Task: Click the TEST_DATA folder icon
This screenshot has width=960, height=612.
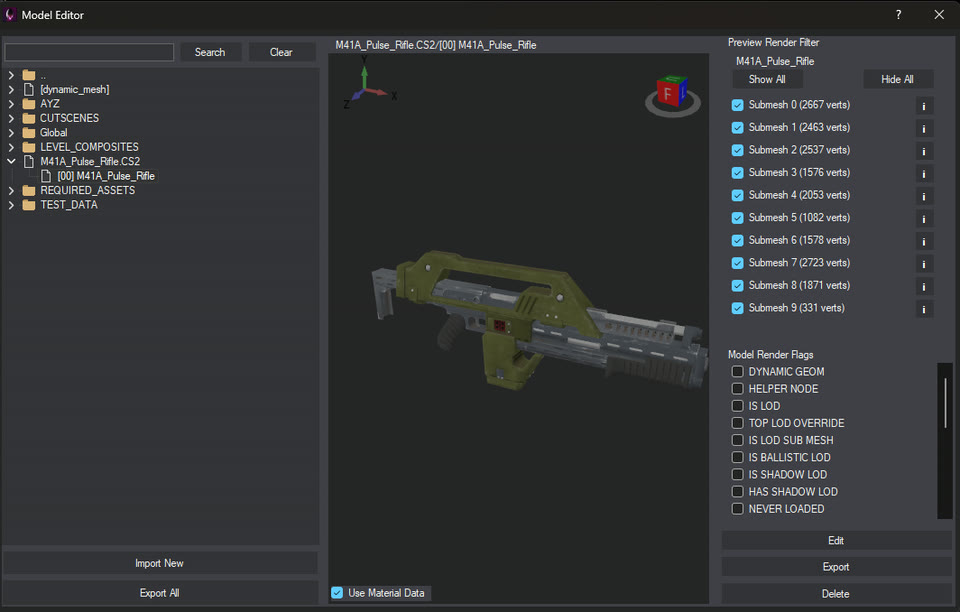Action: point(29,205)
